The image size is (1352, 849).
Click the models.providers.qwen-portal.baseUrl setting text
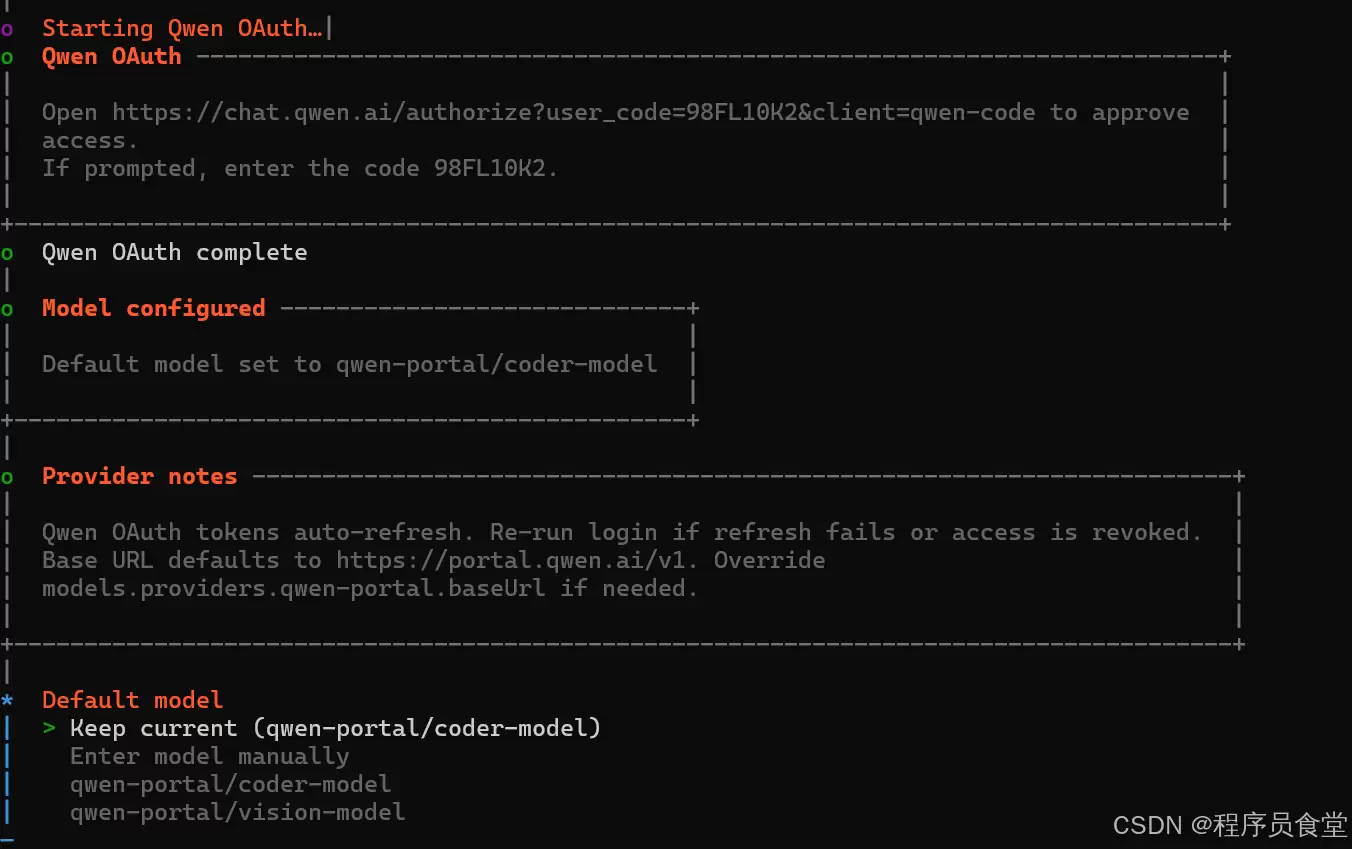(293, 588)
